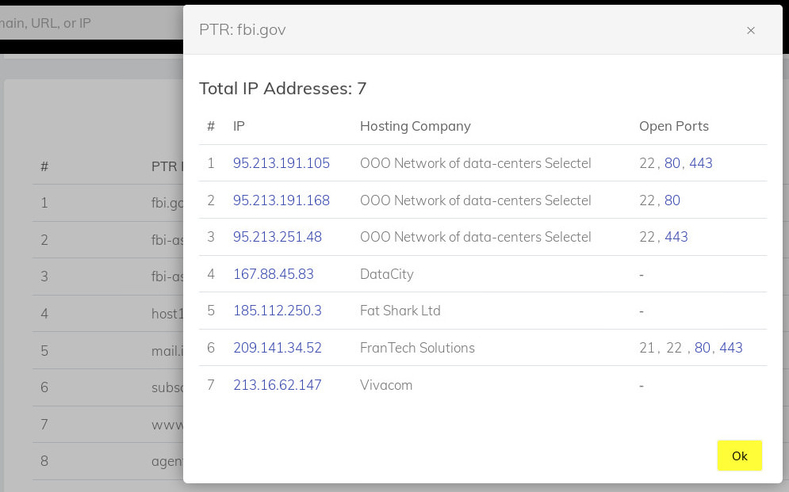Open IP address 95.213.251.48
The height and width of the screenshot is (492, 789).
click(x=277, y=237)
